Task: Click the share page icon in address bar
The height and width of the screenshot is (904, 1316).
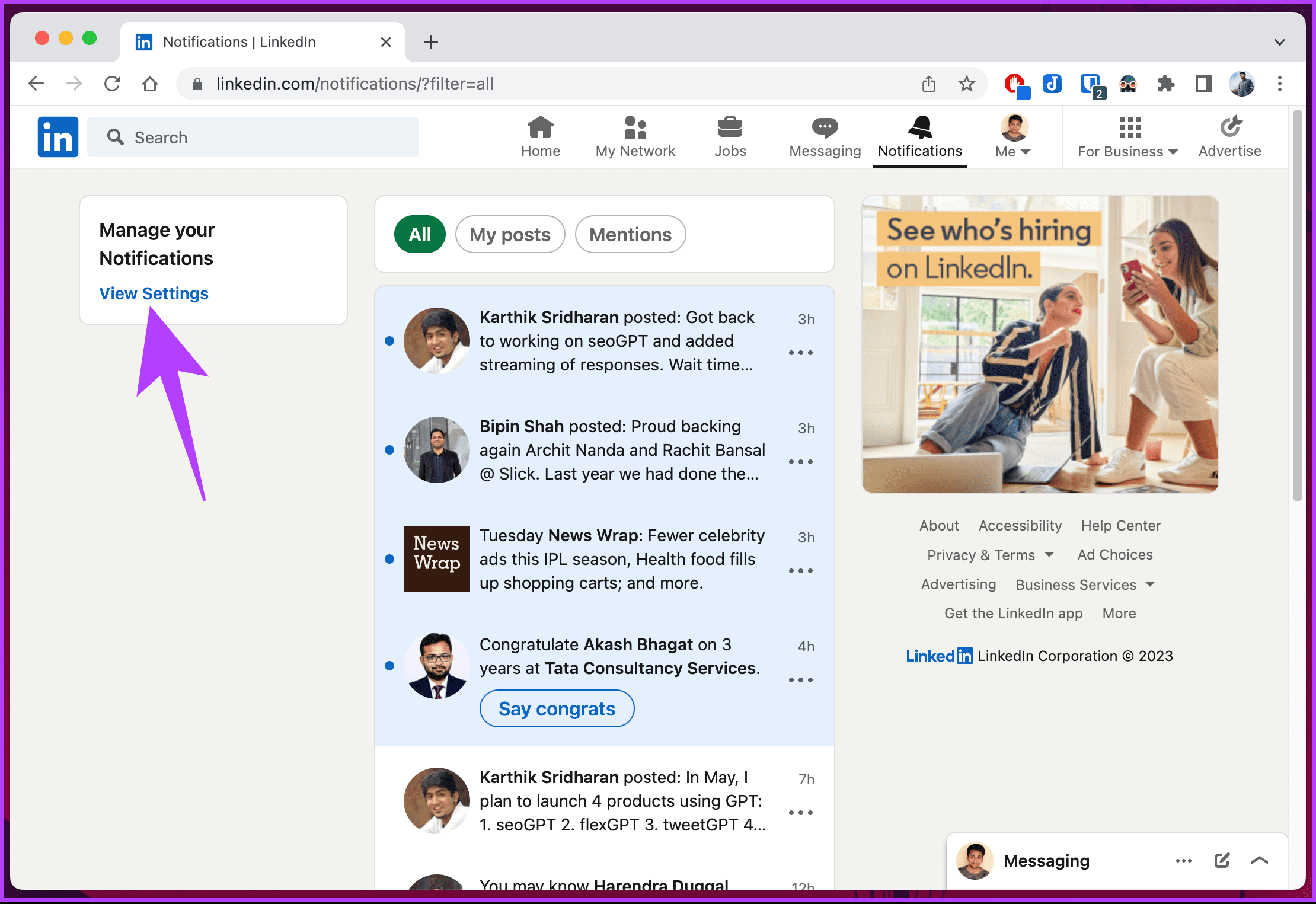Action: coord(929,84)
